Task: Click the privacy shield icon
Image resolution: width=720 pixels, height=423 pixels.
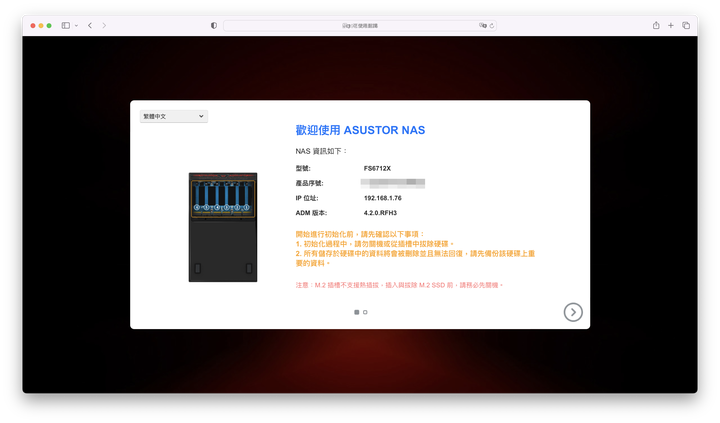Action: pyautogui.click(x=214, y=26)
